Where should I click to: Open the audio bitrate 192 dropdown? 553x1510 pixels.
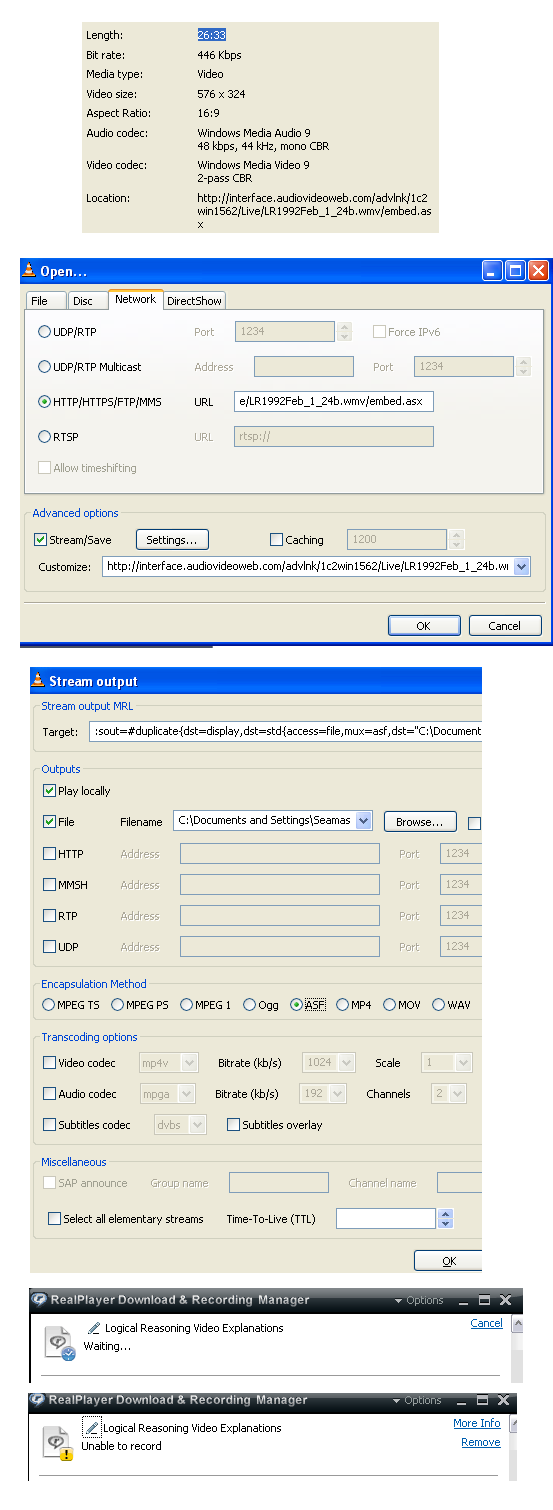coord(338,1094)
